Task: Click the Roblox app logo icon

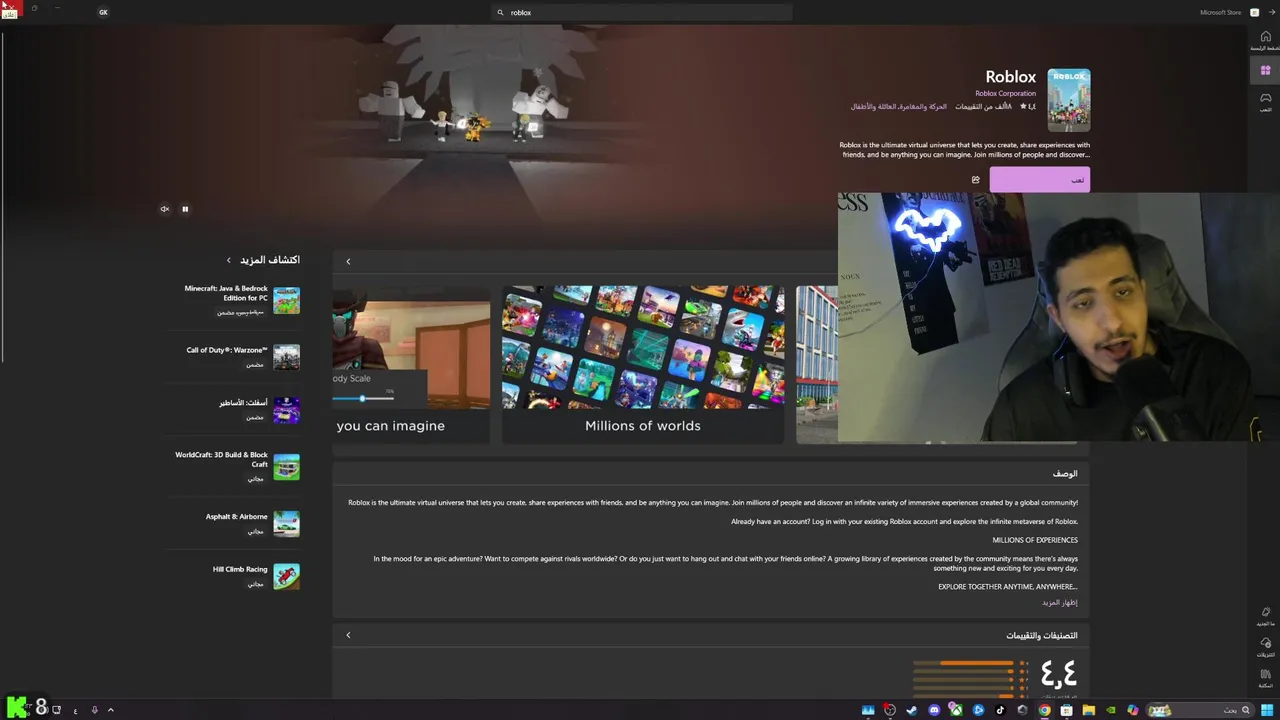Action: [x=1068, y=100]
